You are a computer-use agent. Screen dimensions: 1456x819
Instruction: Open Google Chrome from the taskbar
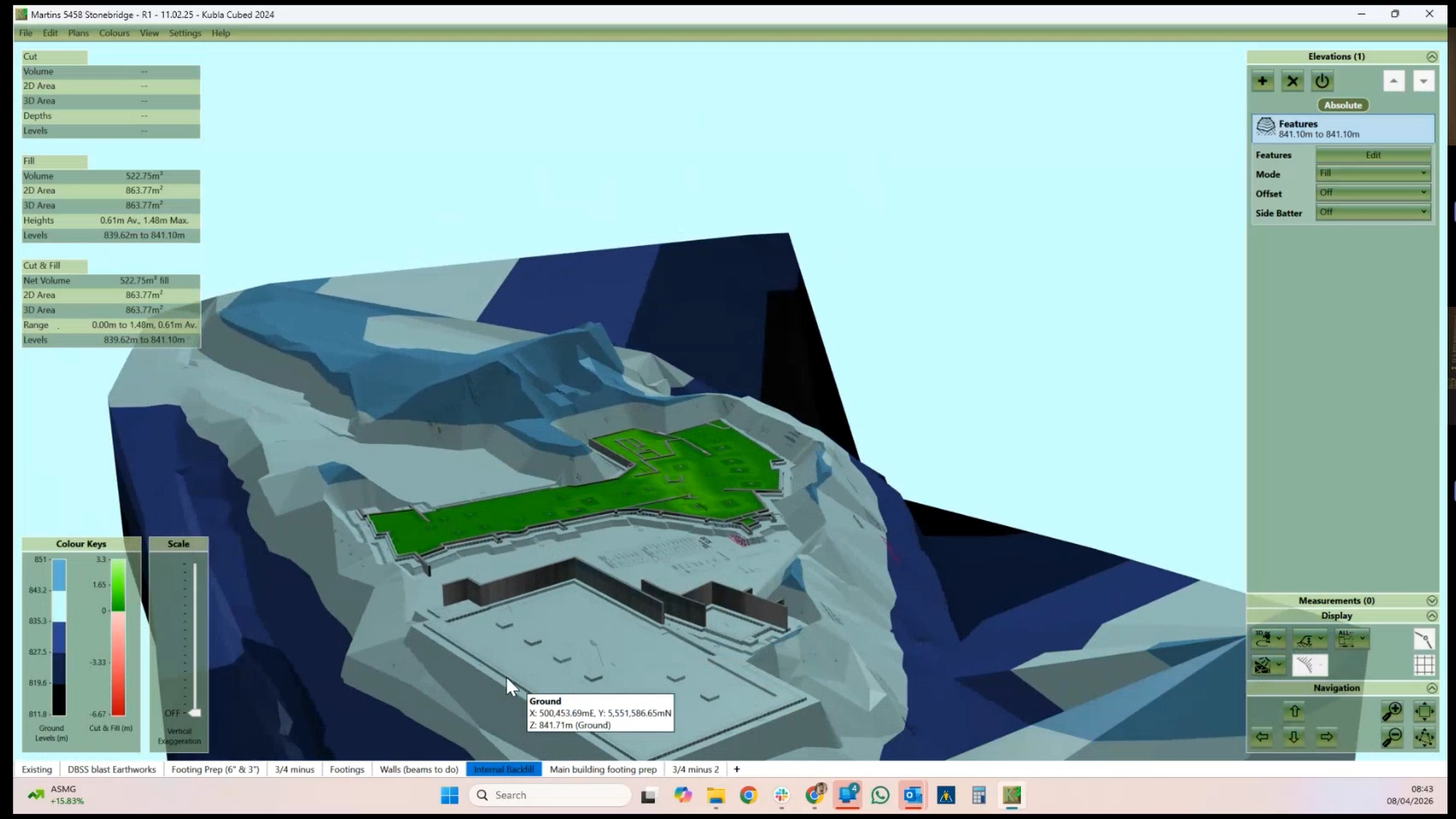[748, 795]
